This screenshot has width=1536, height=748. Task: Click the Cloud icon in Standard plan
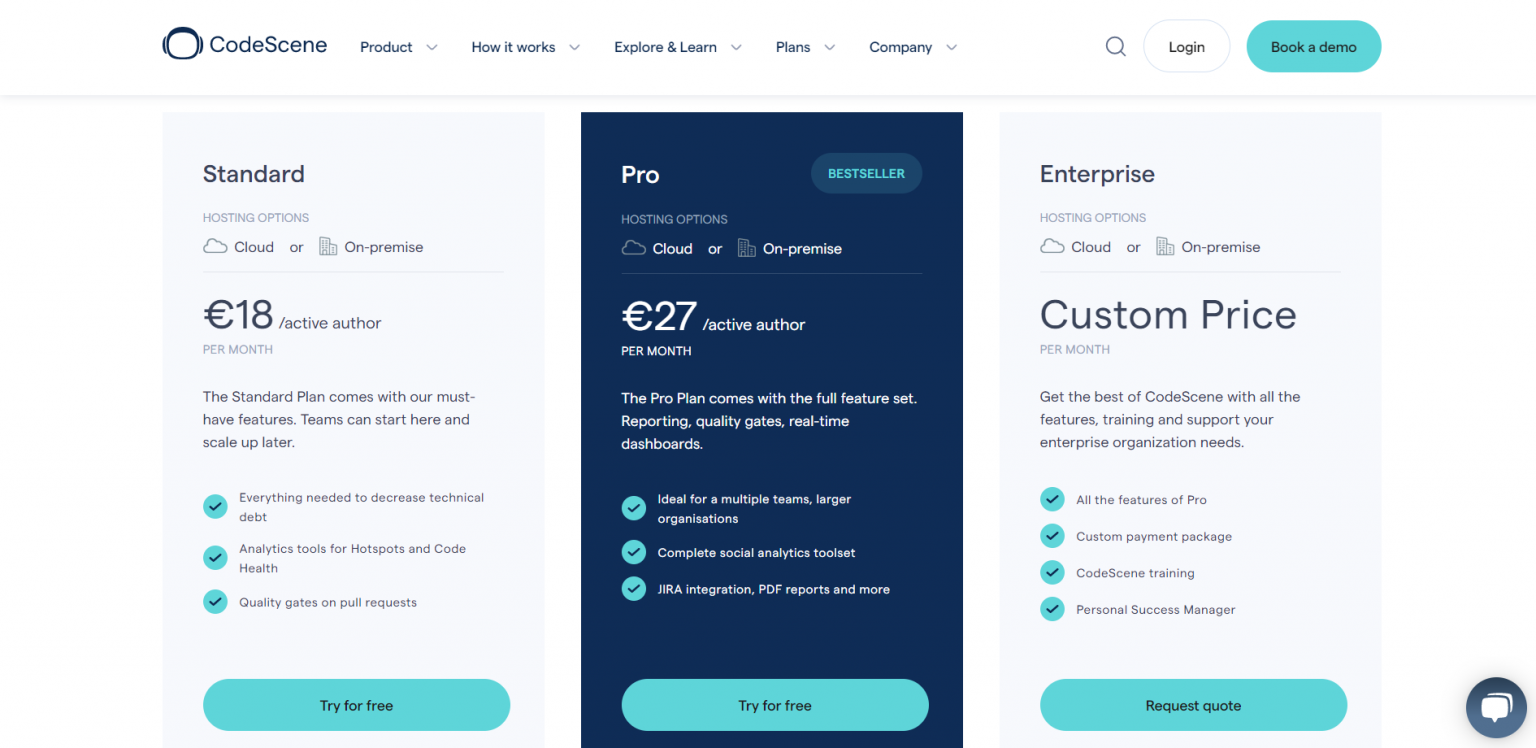click(x=215, y=247)
